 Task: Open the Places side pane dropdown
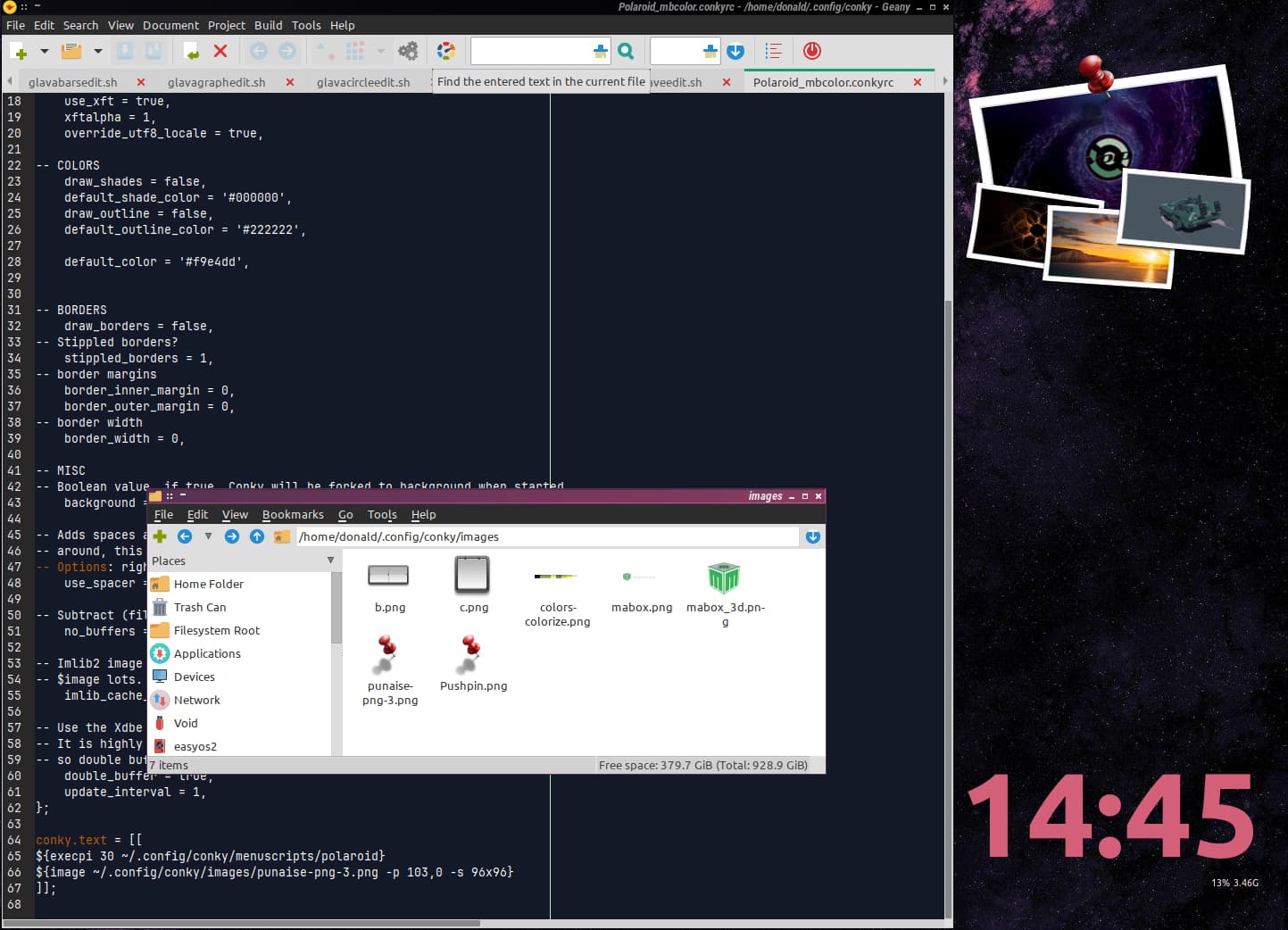click(x=330, y=560)
